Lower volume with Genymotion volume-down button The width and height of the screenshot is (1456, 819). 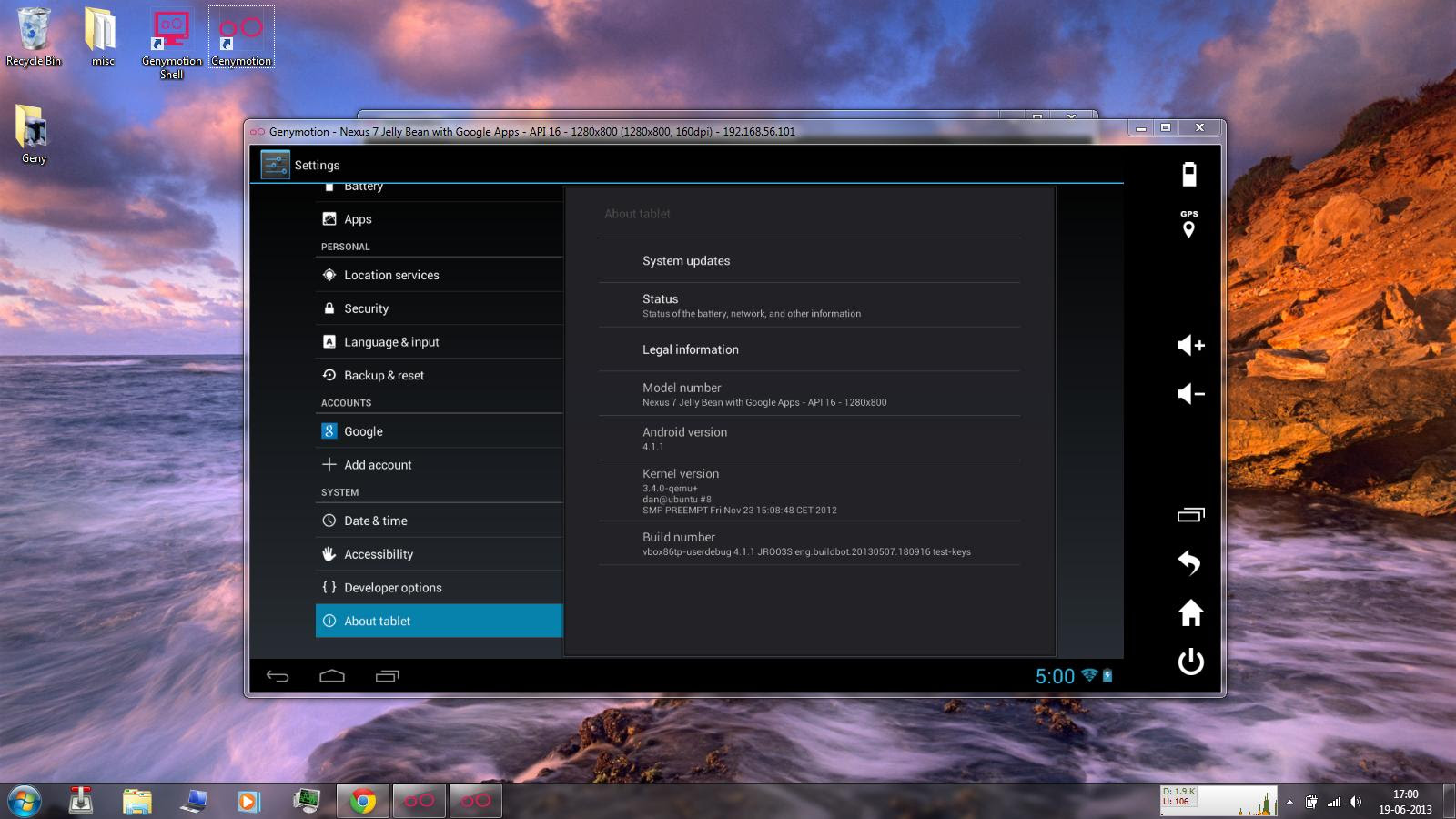click(1190, 393)
